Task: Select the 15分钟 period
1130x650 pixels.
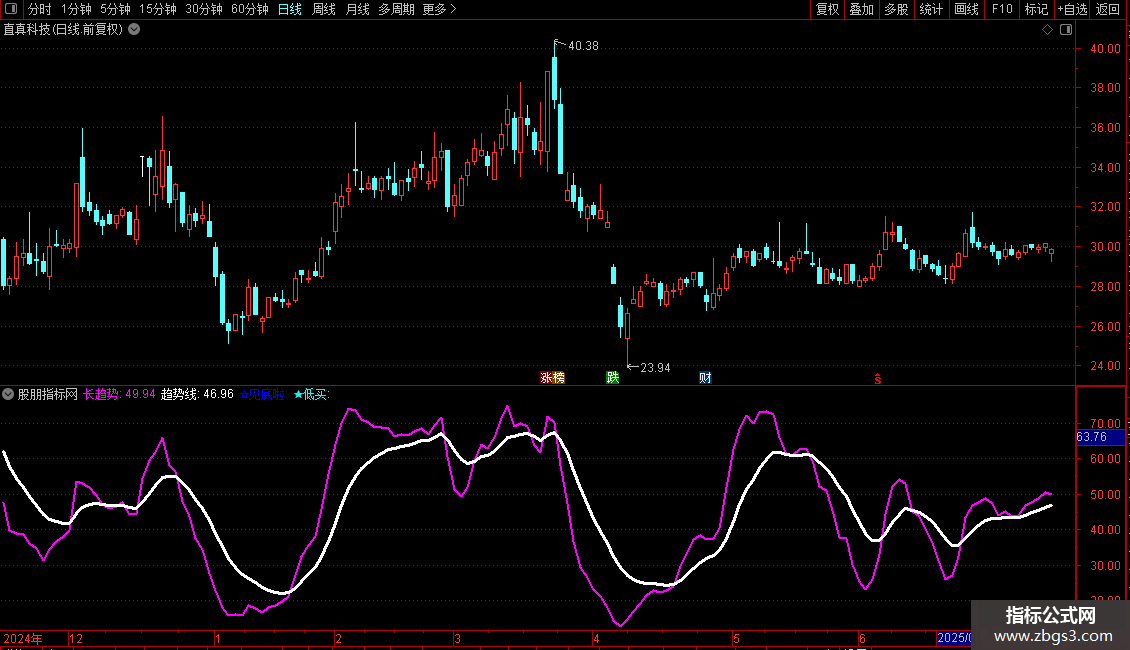Action: (x=158, y=9)
